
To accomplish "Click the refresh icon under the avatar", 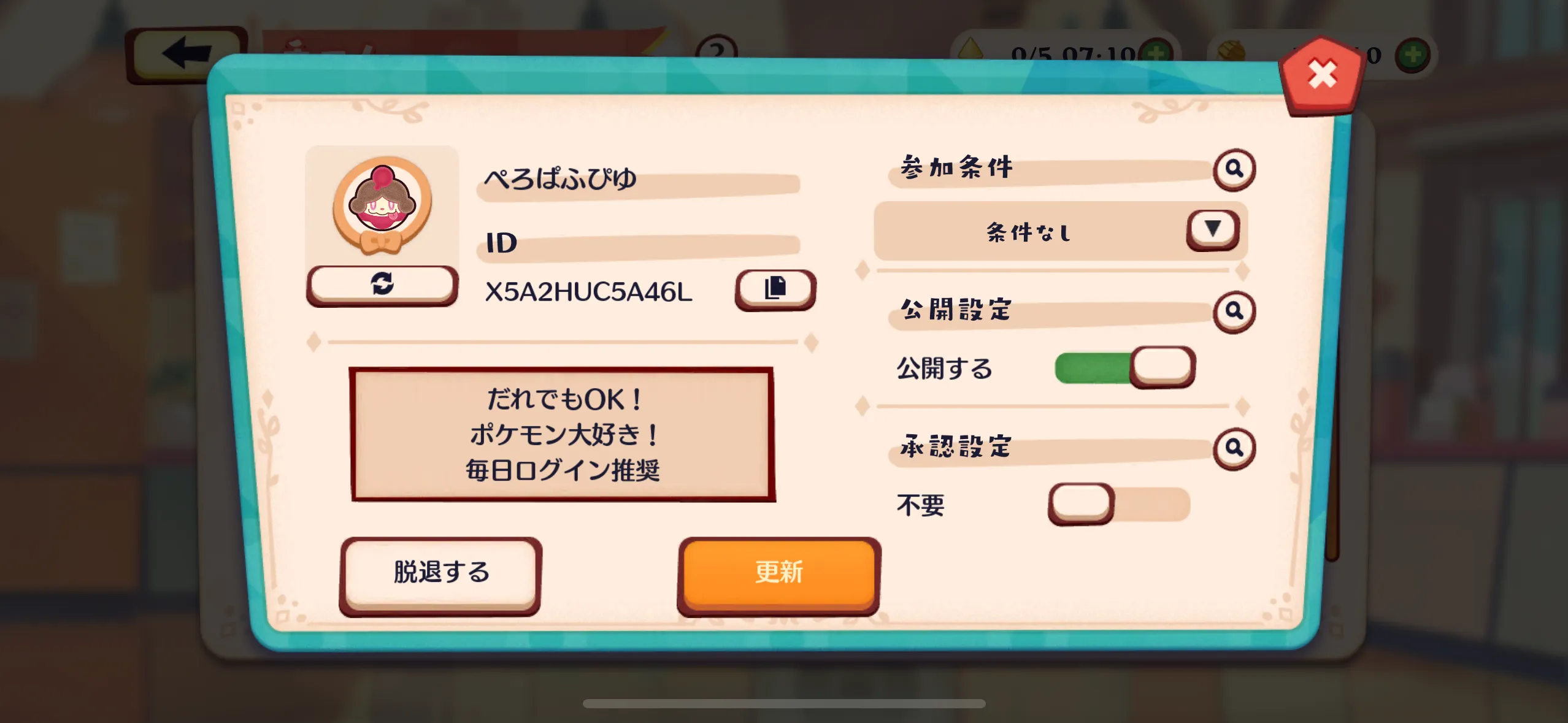I will coord(382,285).
